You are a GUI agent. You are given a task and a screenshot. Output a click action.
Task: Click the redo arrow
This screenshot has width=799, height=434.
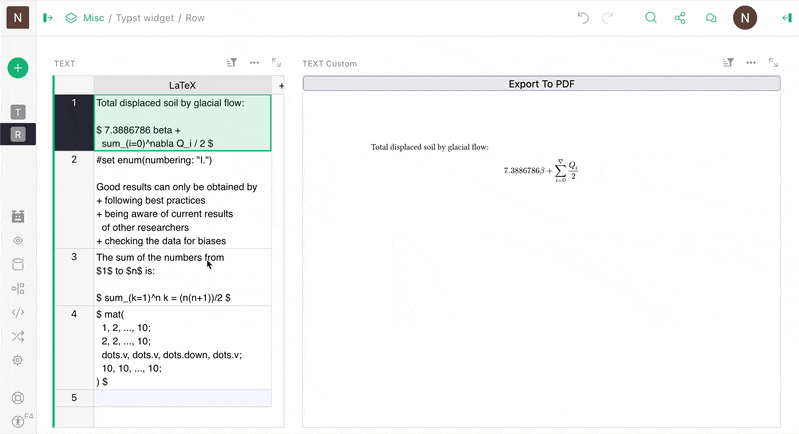point(607,18)
